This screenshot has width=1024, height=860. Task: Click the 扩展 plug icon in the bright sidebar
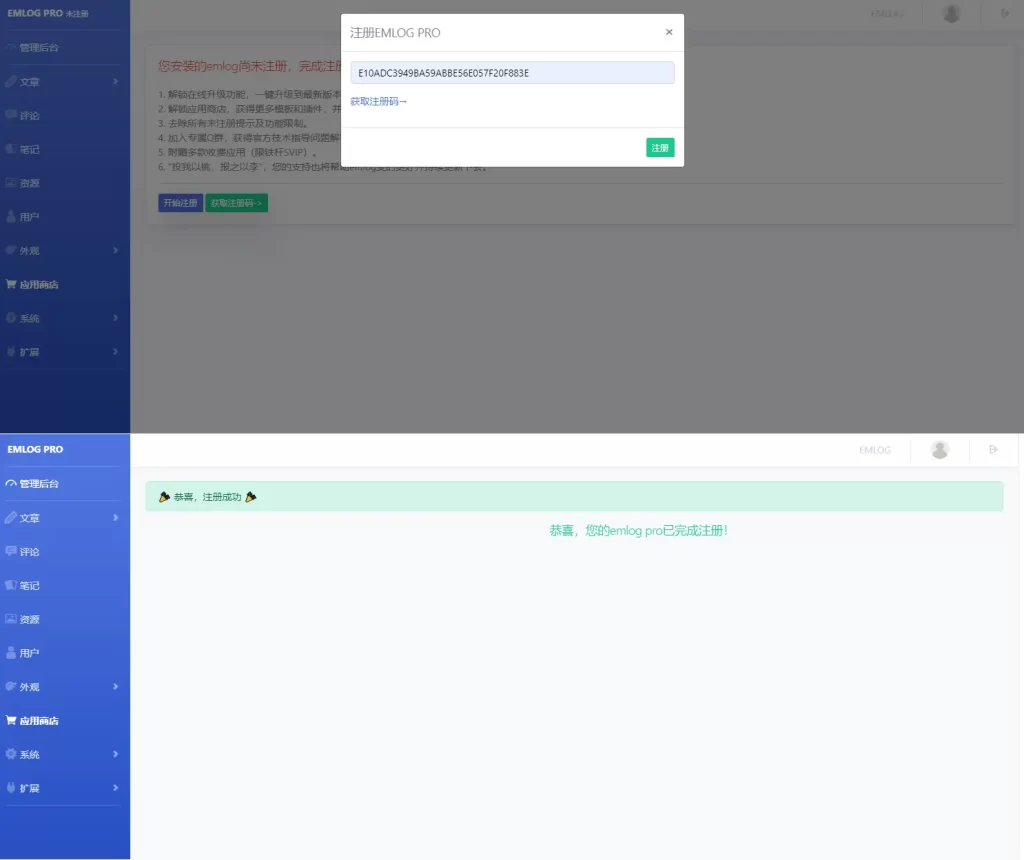click(11, 788)
